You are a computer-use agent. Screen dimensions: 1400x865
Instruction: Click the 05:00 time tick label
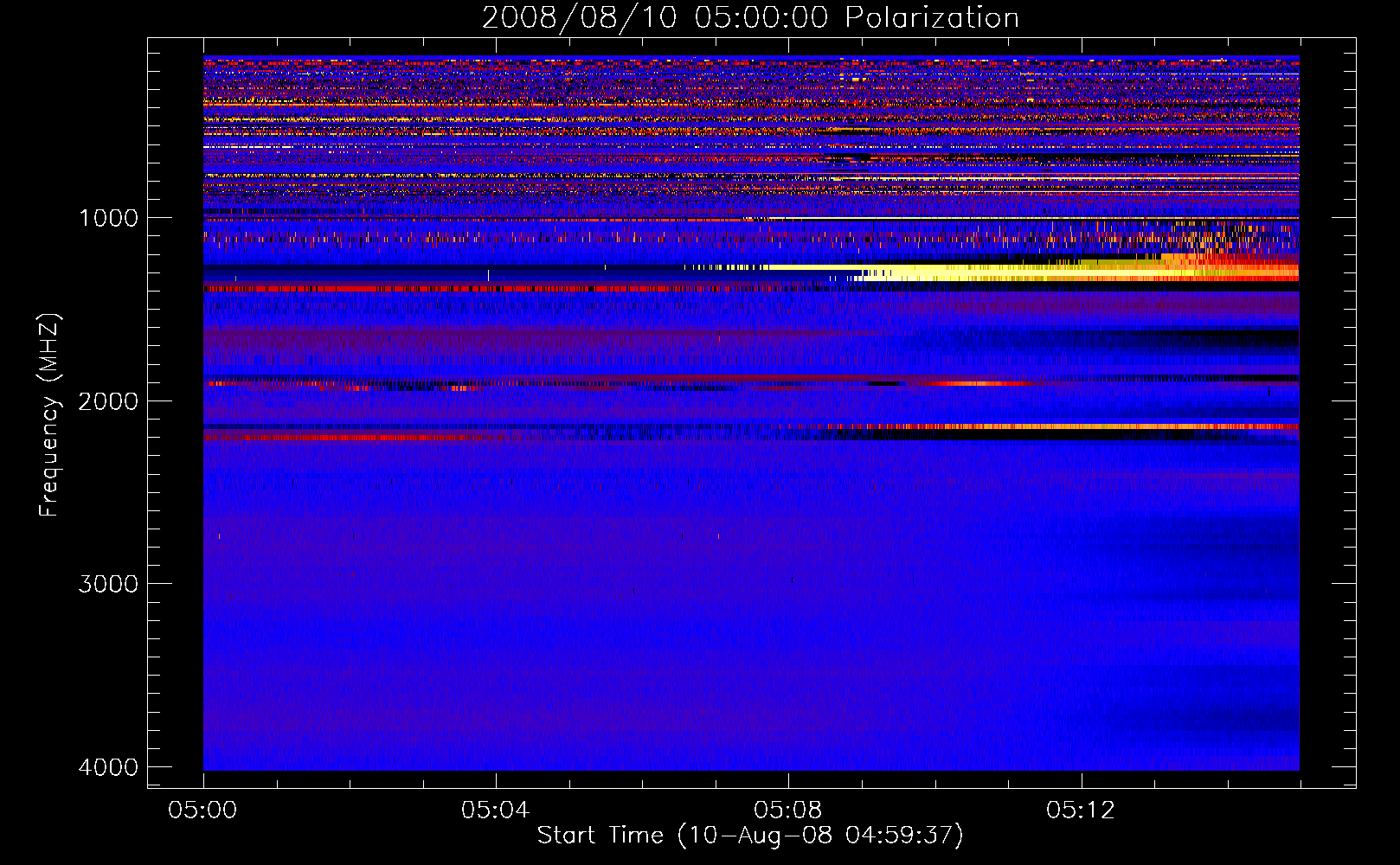coord(203,811)
